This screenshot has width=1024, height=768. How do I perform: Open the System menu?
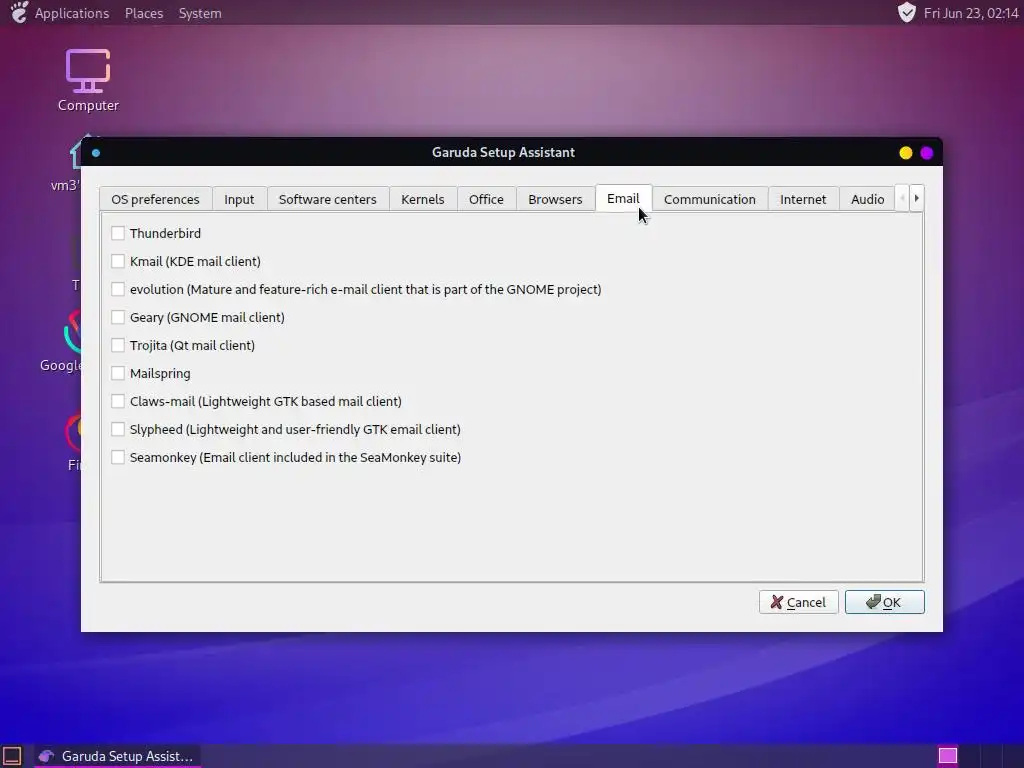coord(200,13)
